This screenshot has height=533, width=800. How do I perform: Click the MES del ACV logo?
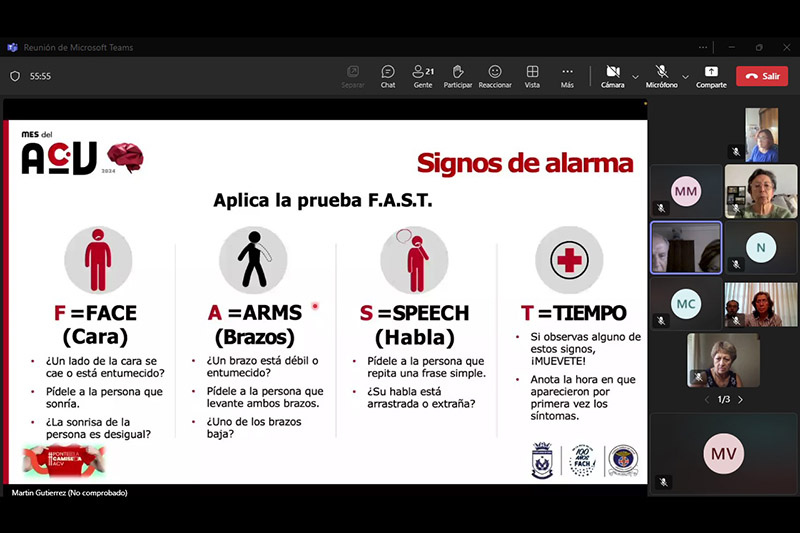tap(59, 153)
